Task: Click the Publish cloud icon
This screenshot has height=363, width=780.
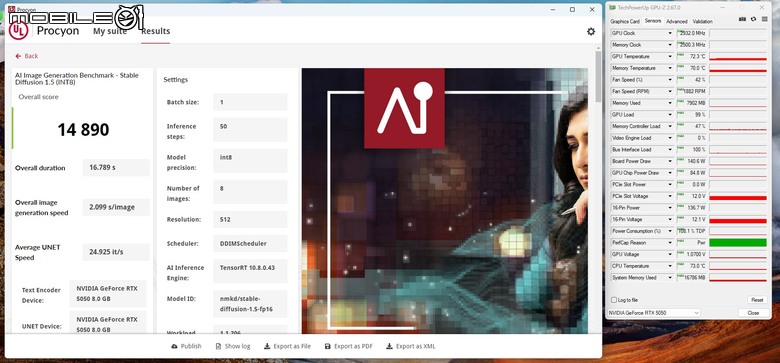Action: tap(174, 346)
